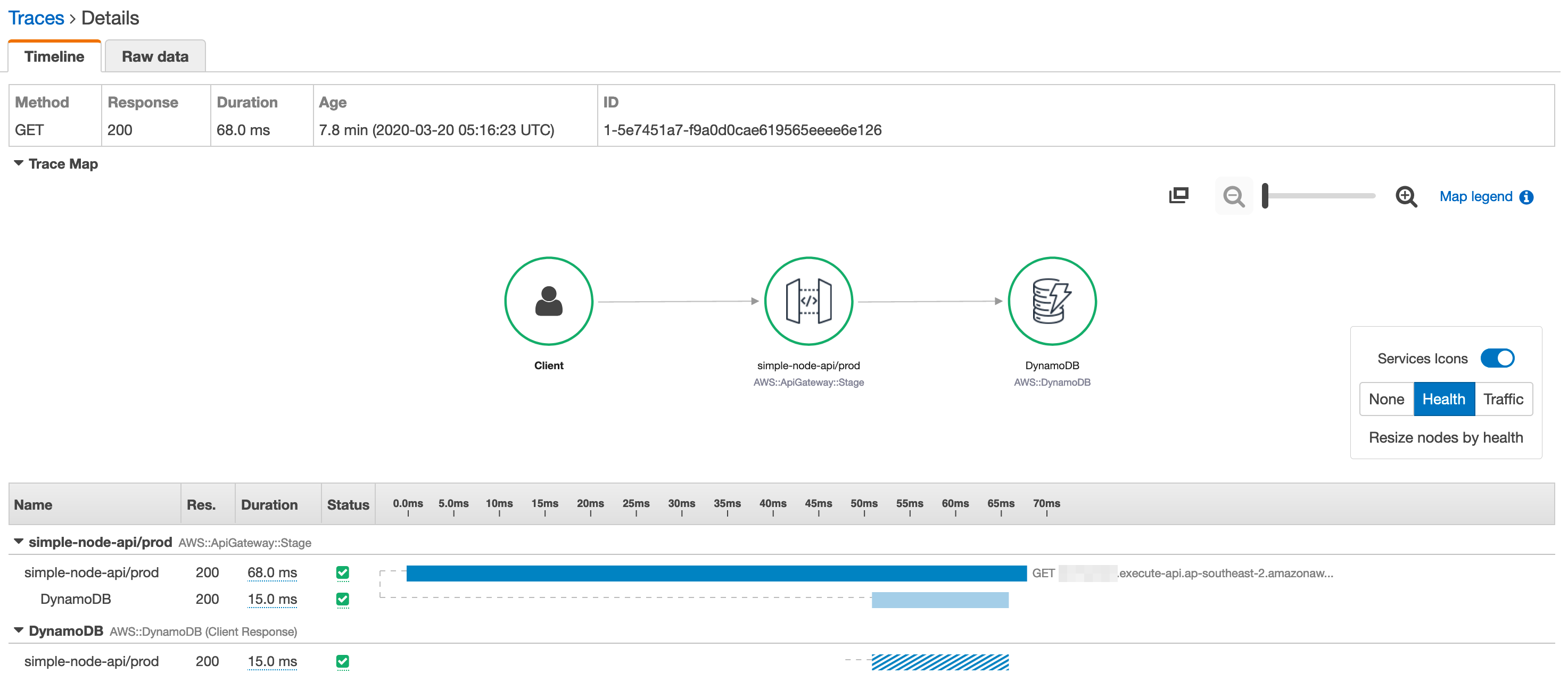This screenshot has height=698, width=1568.
Task: Select the simple-node-api/prod API Gateway node
Action: pyautogui.click(x=808, y=301)
